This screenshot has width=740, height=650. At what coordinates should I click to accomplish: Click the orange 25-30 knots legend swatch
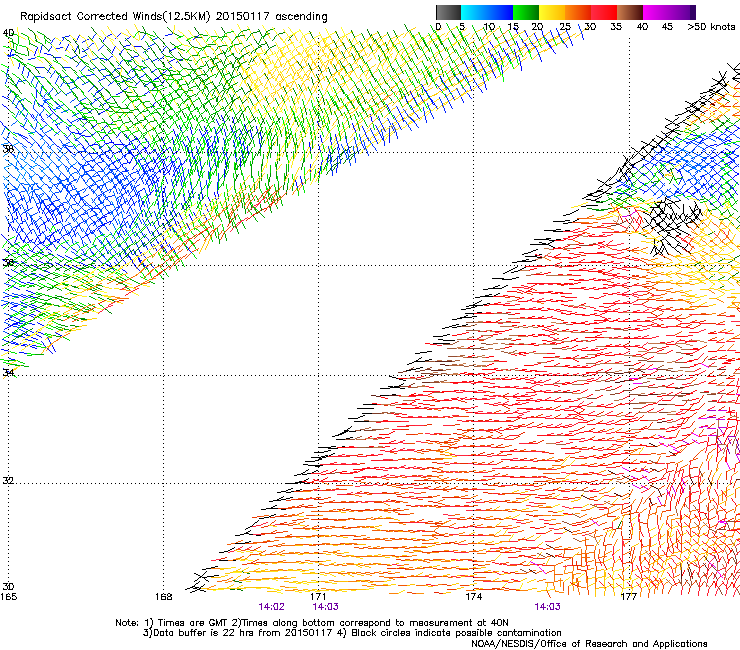tap(578, 12)
